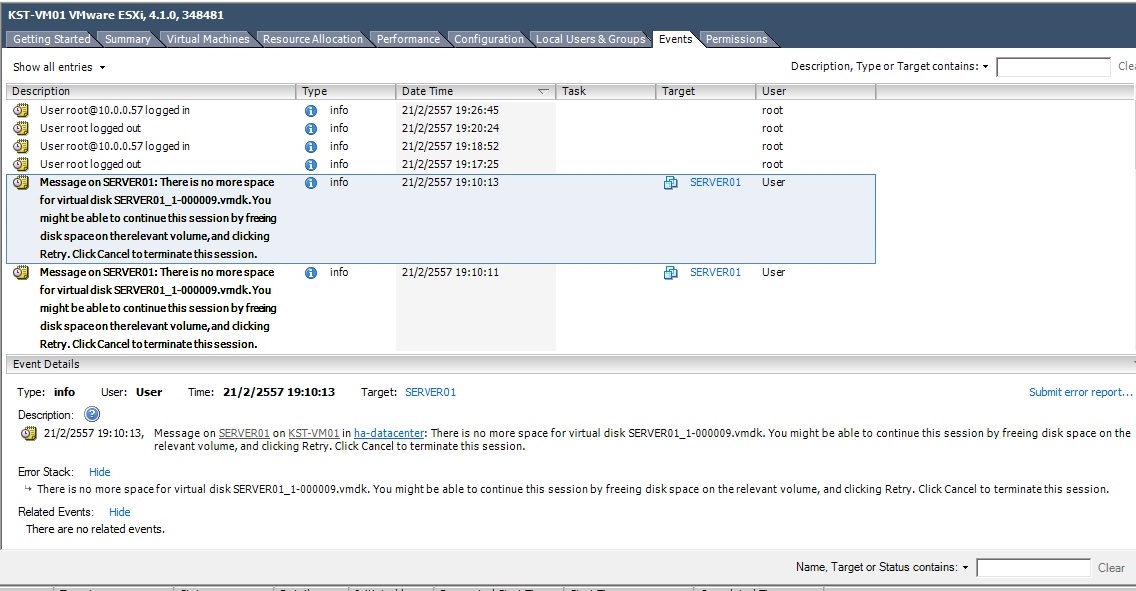Viewport: 1136px width, 591px height.
Task: Open the Description, Type or Target contains dropdown
Action: (x=890, y=66)
